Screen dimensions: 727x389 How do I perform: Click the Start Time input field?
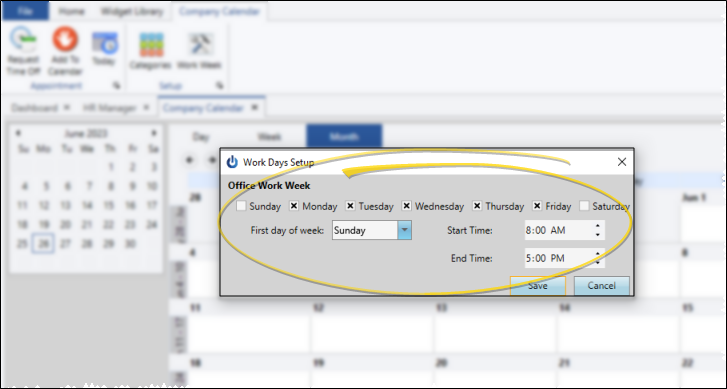click(558, 230)
